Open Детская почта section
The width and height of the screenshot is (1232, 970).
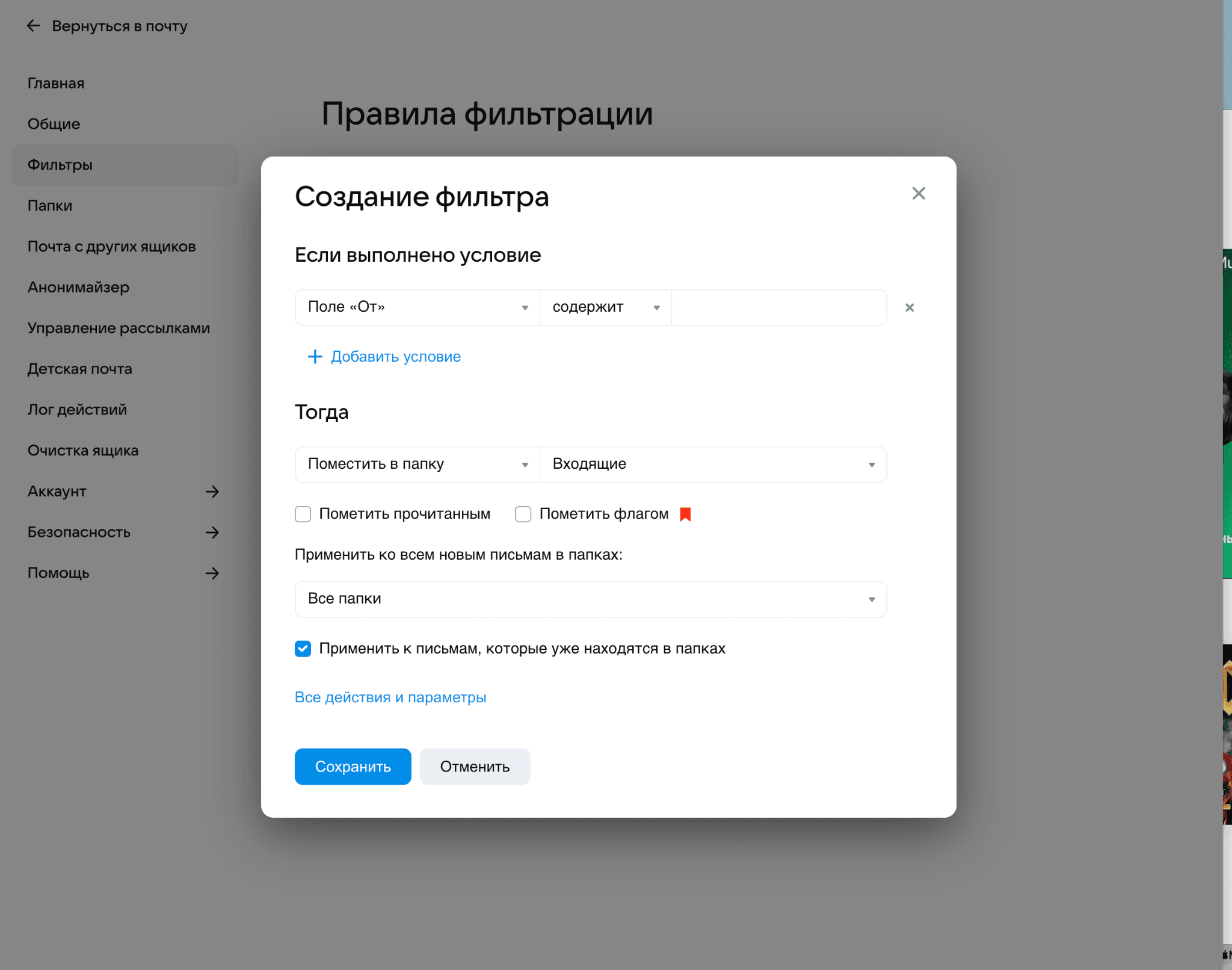click(x=80, y=369)
